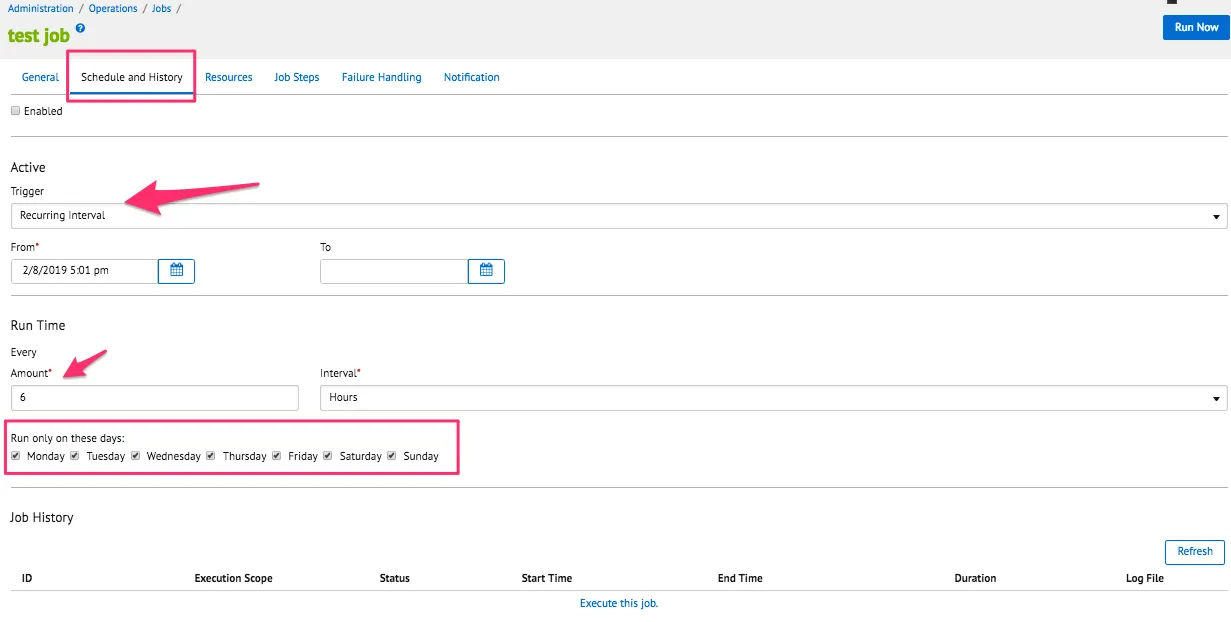Image resolution: width=1231 pixels, height=622 pixels.
Task: Uncheck the Friday checkbox
Action: point(277,456)
